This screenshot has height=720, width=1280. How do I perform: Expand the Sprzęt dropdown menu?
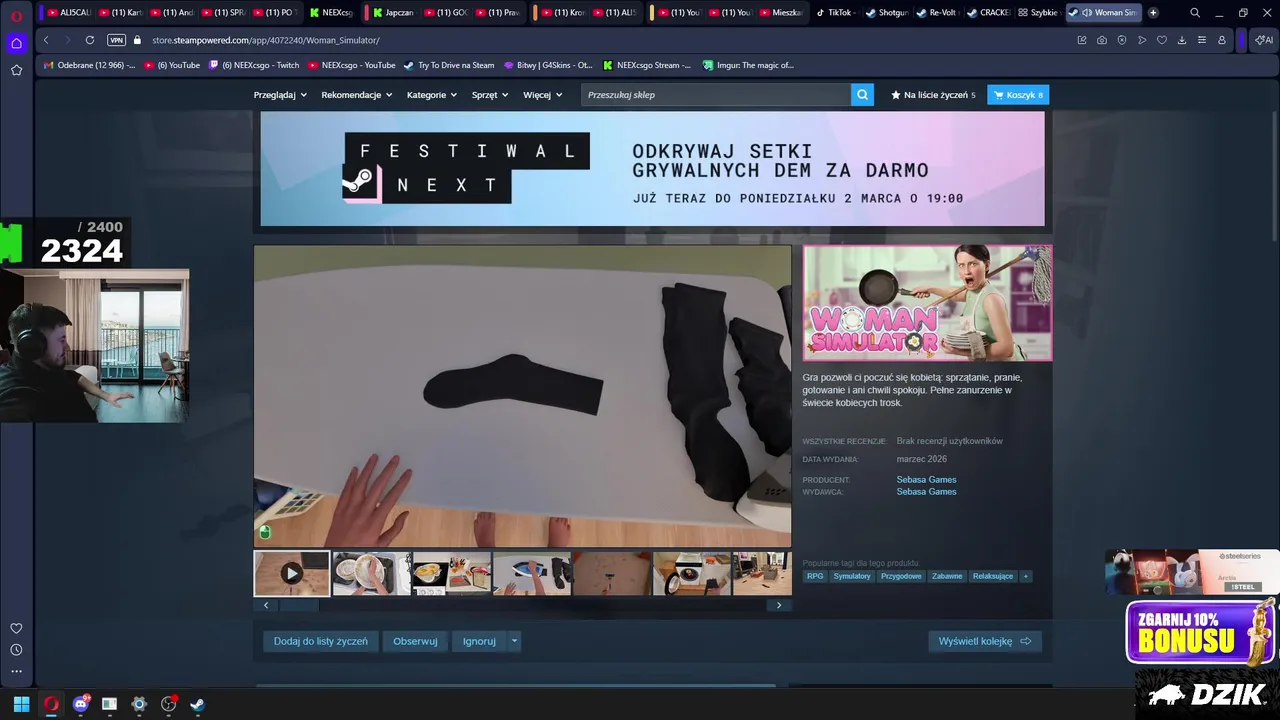pyautogui.click(x=490, y=95)
